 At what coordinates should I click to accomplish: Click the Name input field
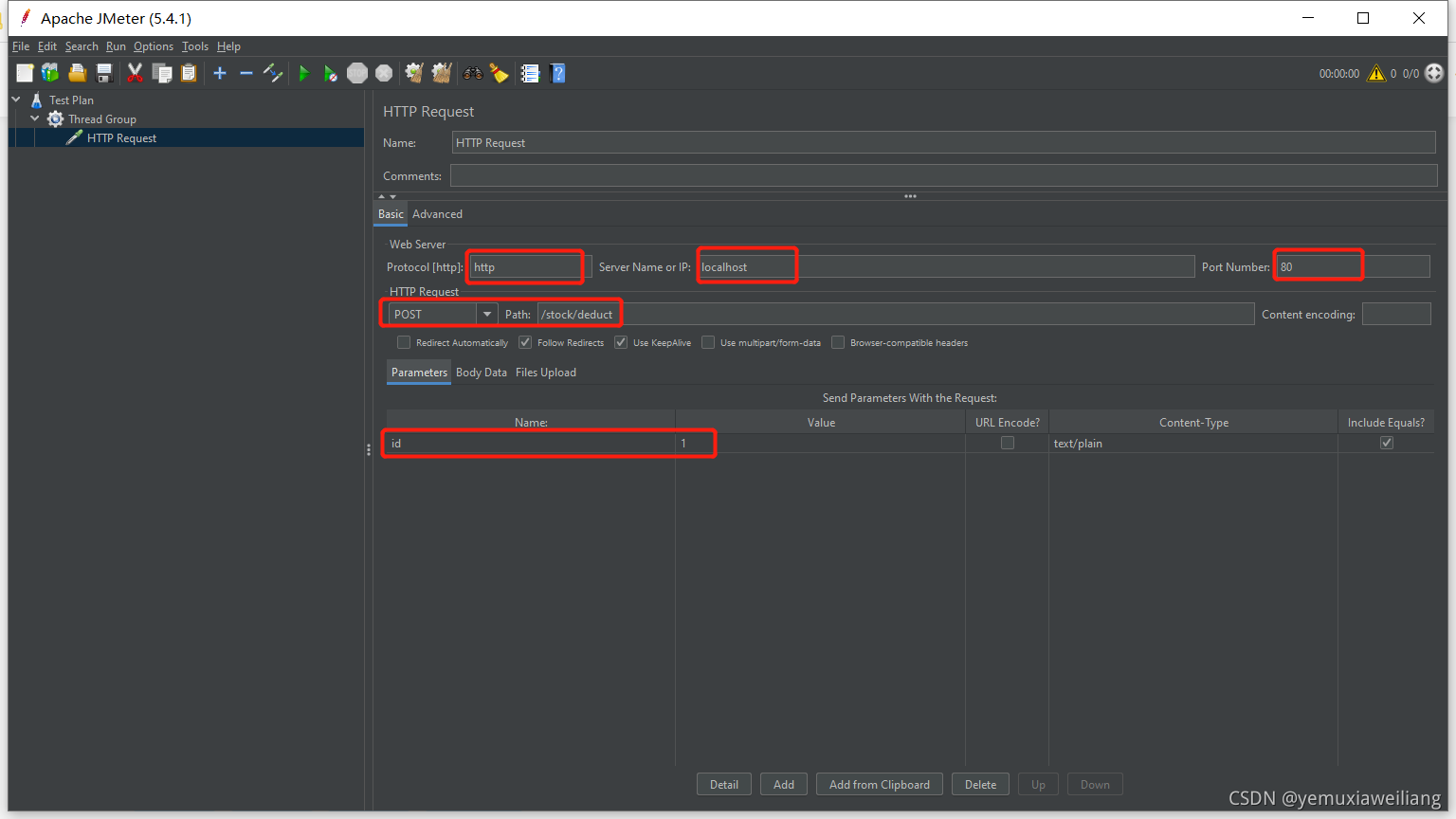point(943,142)
